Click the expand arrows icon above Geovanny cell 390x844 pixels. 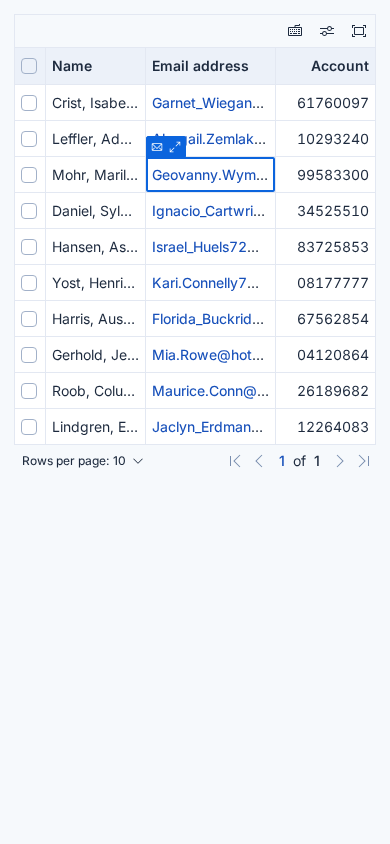(x=175, y=147)
